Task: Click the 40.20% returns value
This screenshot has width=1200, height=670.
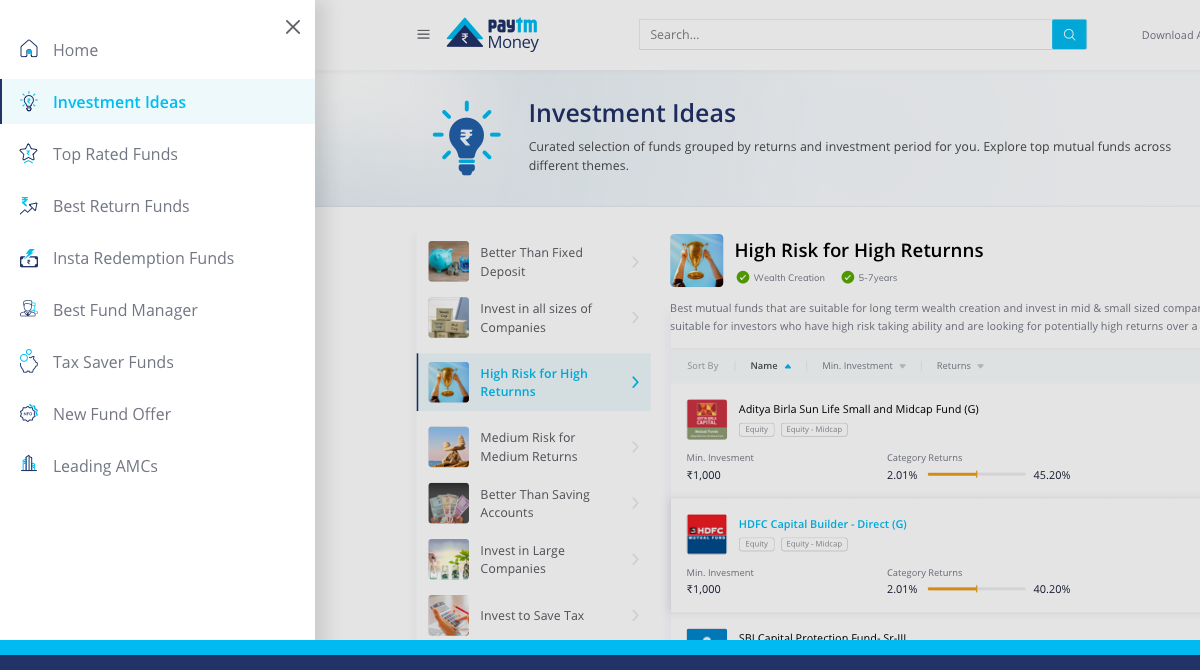Action: (x=1052, y=589)
